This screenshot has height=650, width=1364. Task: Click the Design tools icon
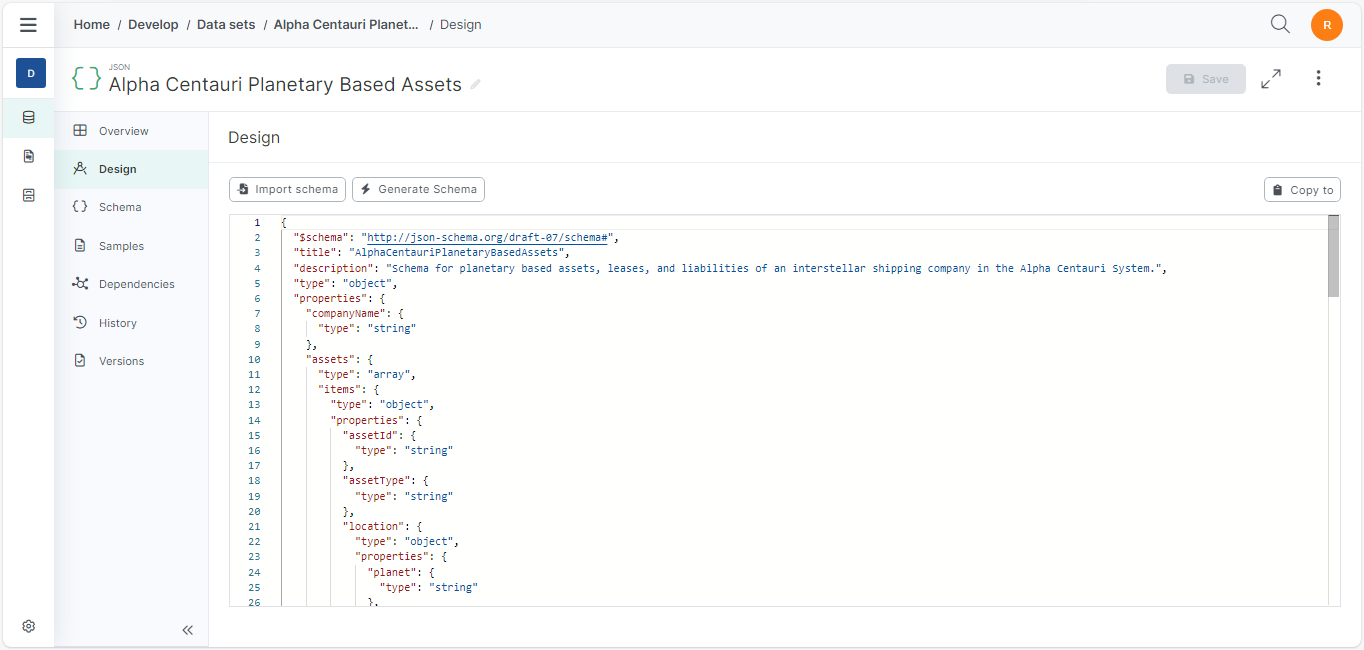pyautogui.click(x=80, y=168)
